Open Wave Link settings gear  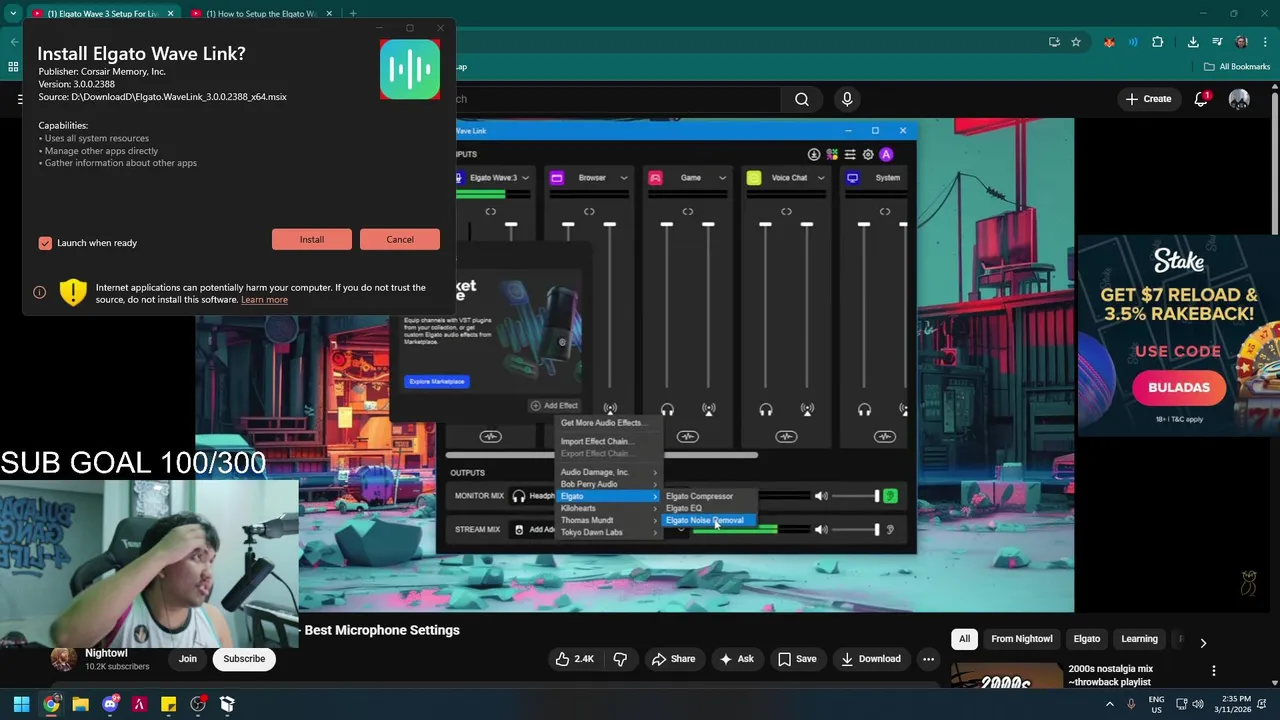click(x=868, y=154)
